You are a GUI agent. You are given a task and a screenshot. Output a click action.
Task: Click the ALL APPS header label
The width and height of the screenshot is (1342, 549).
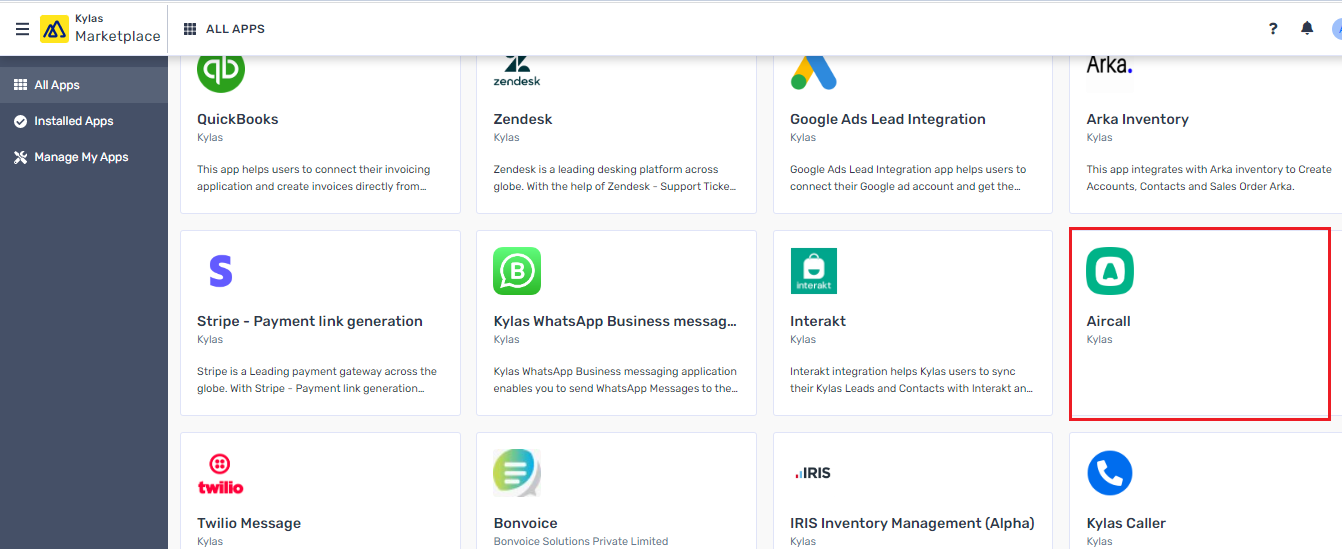click(235, 29)
